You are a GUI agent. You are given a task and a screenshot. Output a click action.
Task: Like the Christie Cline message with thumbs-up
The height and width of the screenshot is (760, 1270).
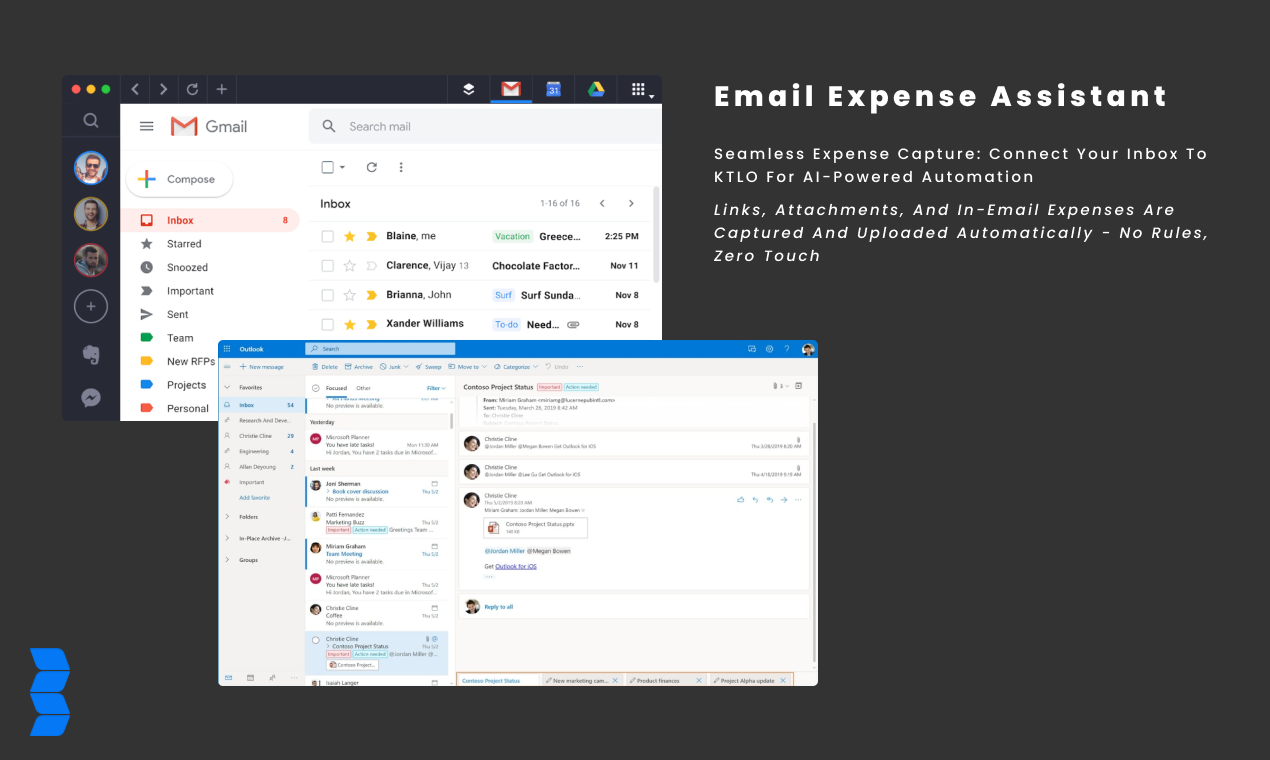point(740,500)
